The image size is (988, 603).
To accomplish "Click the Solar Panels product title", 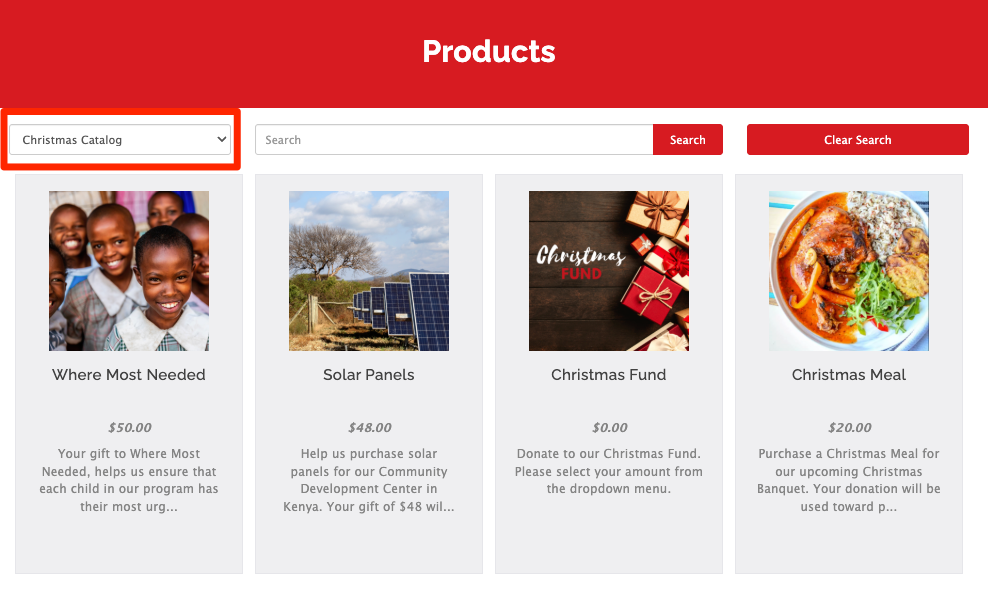I will click(369, 375).
